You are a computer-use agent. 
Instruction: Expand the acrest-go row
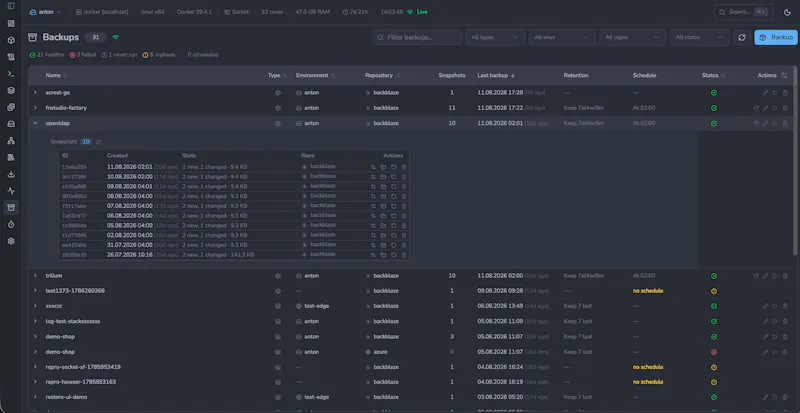[x=35, y=92]
